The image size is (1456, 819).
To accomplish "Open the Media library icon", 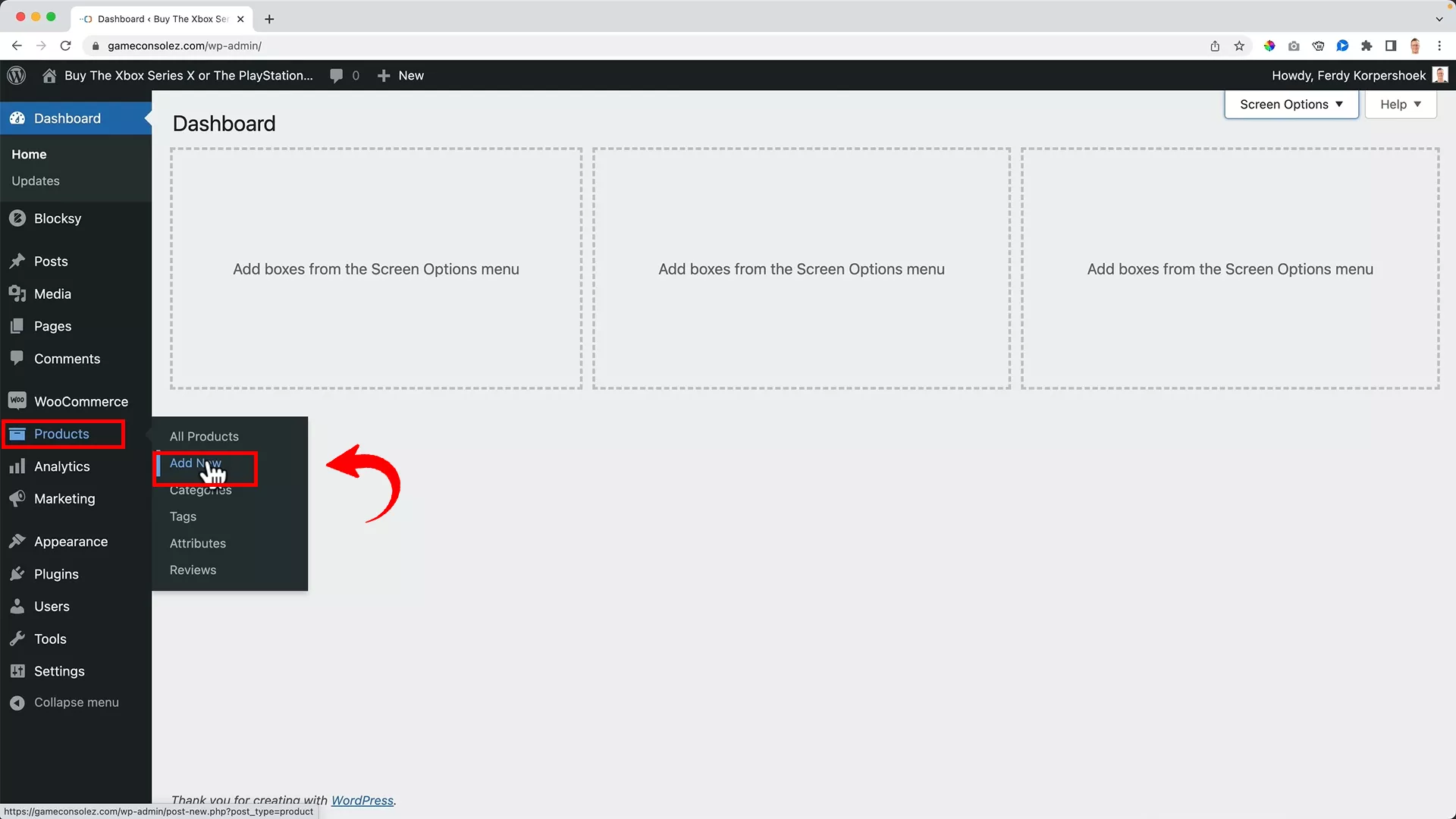I will 17,293.
